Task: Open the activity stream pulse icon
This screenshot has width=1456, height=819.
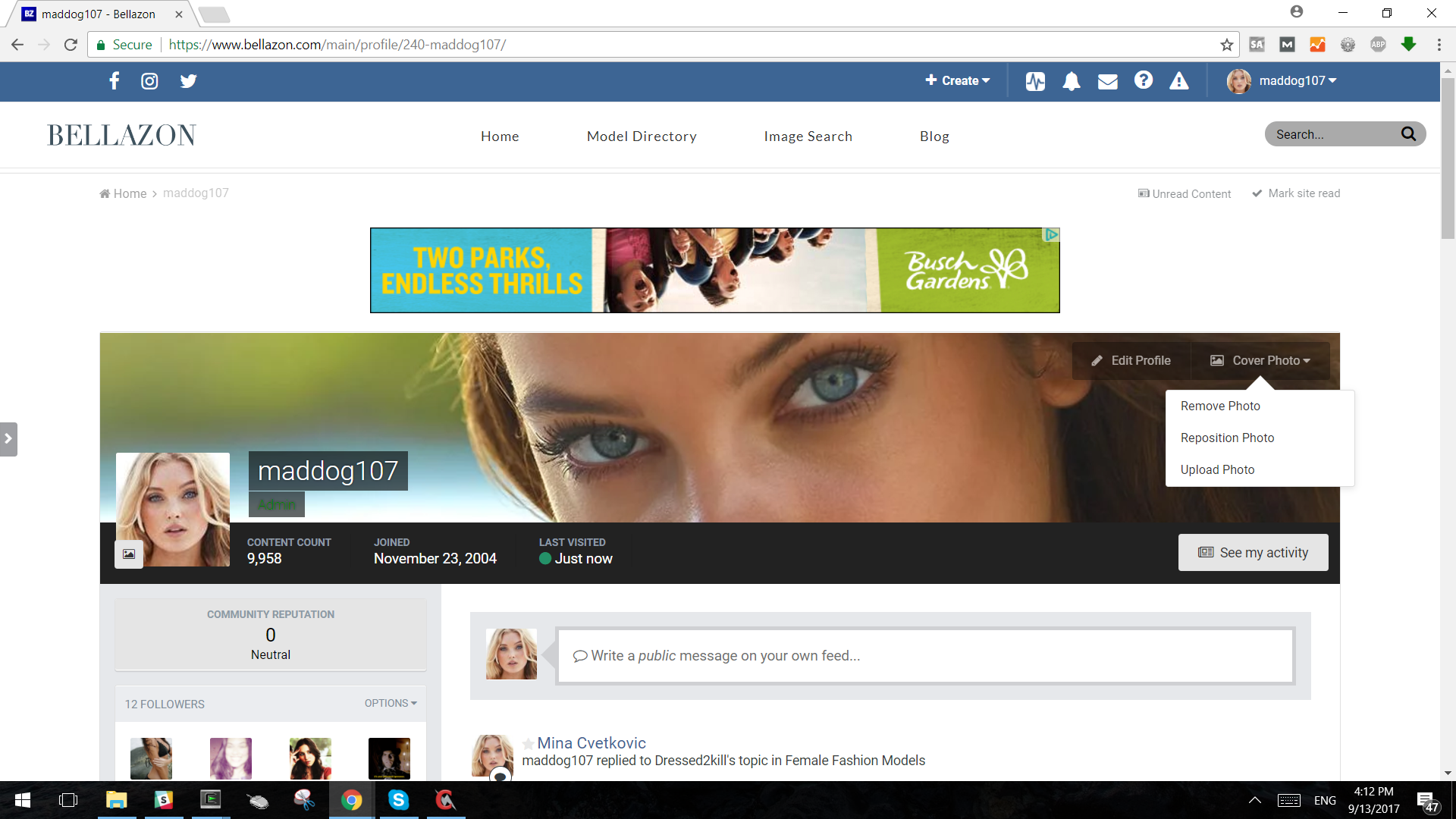Action: [x=1035, y=81]
